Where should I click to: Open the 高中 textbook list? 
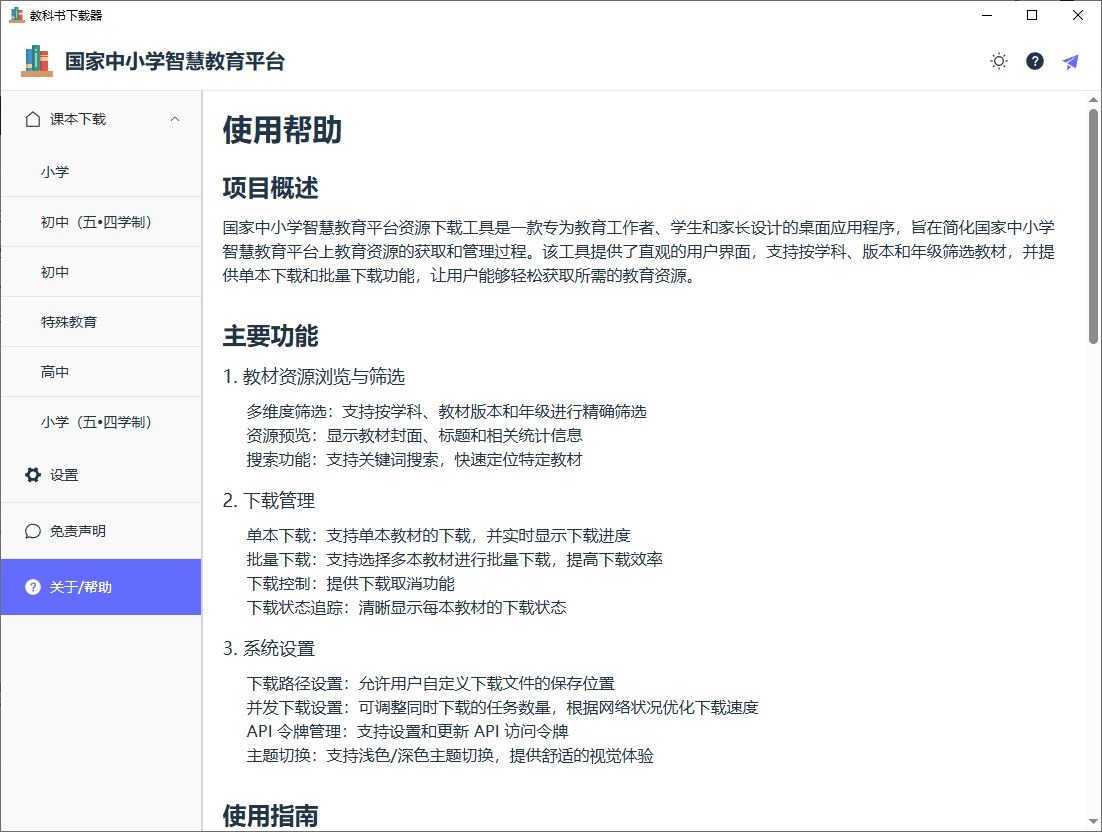point(60,371)
